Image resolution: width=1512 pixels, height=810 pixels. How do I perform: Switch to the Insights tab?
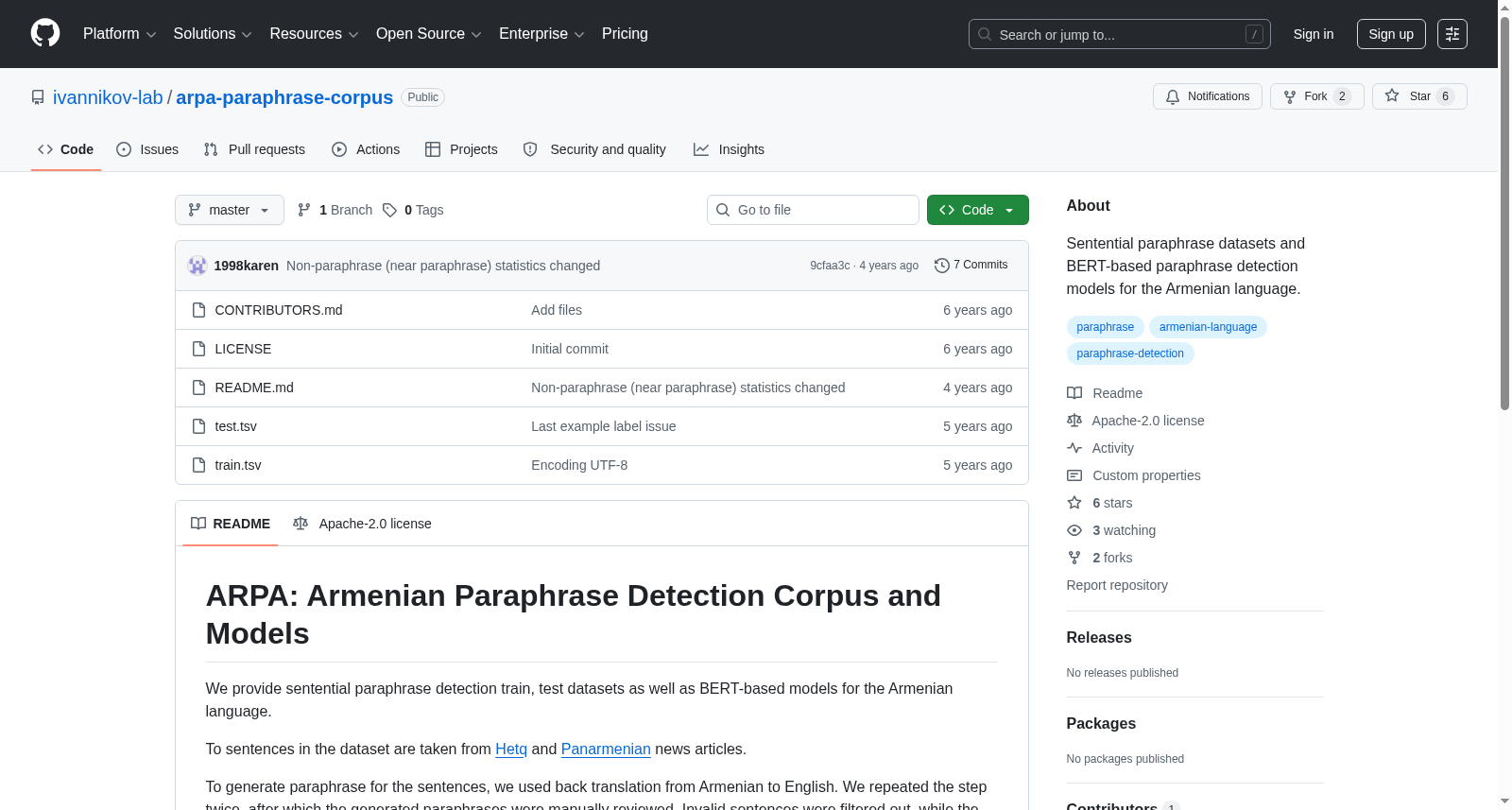click(729, 149)
